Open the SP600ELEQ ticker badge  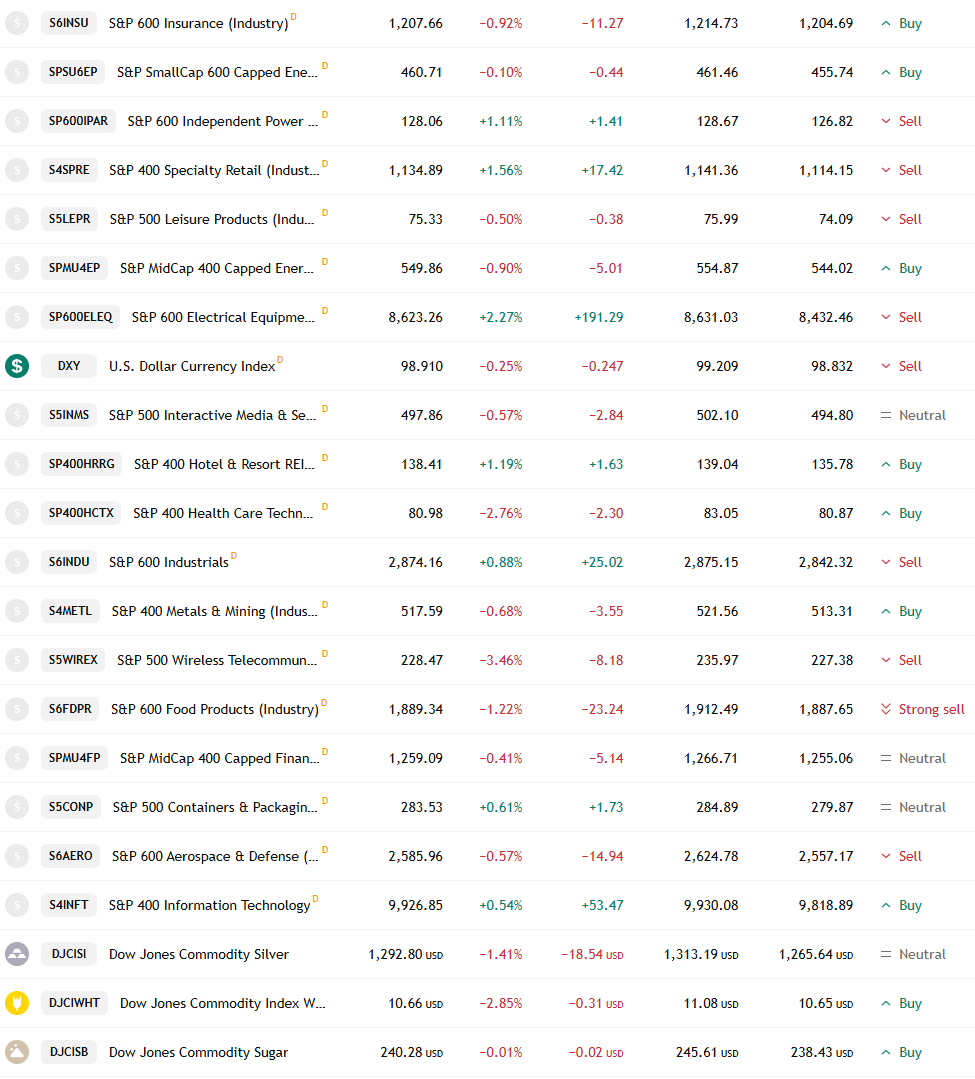(x=81, y=317)
